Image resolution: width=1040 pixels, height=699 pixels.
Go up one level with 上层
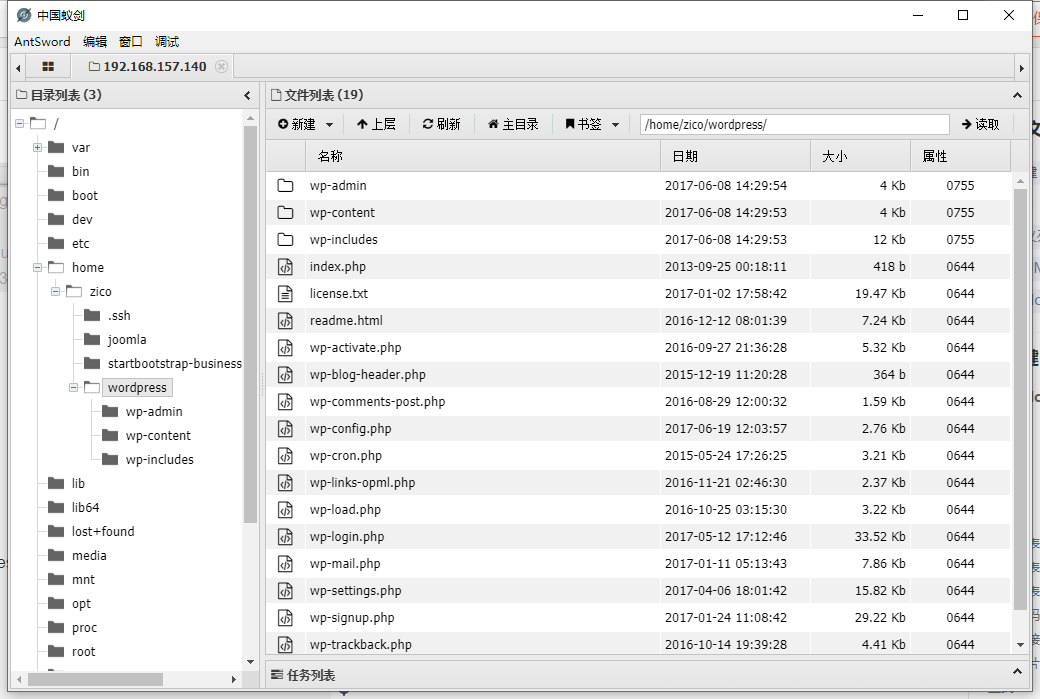(376, 124)
